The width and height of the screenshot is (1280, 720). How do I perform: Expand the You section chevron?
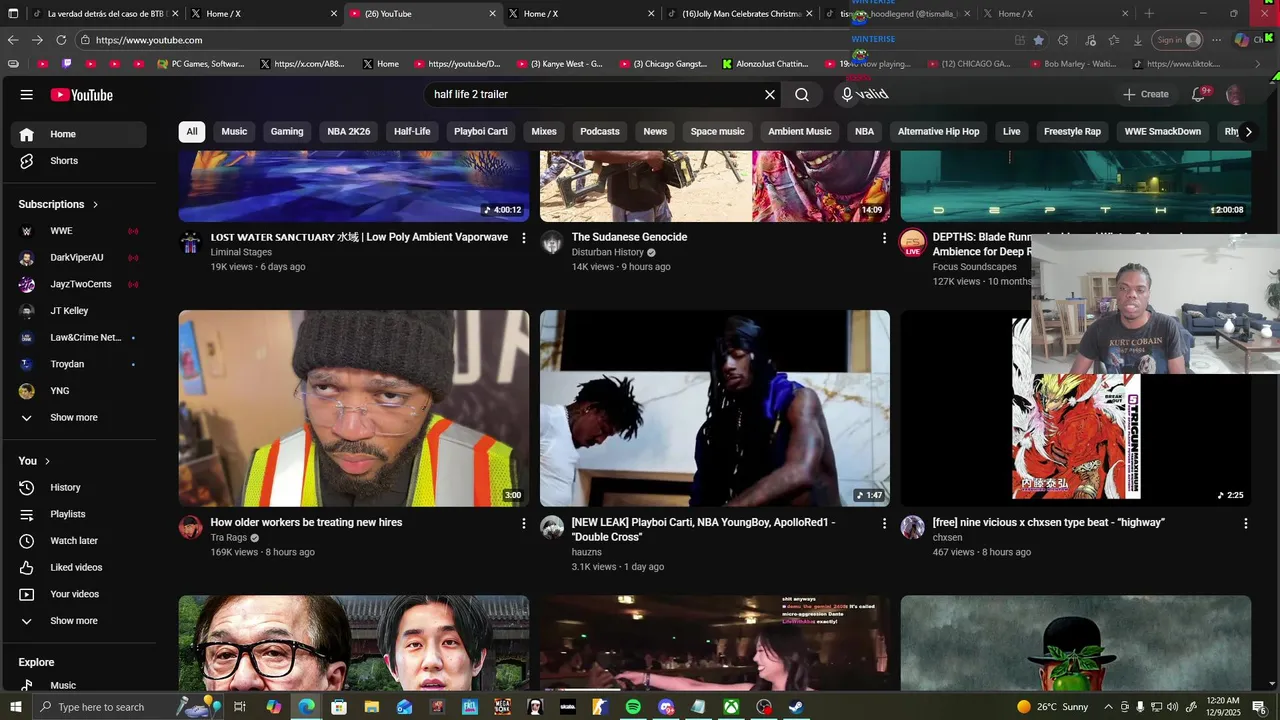tap(48, 461)
